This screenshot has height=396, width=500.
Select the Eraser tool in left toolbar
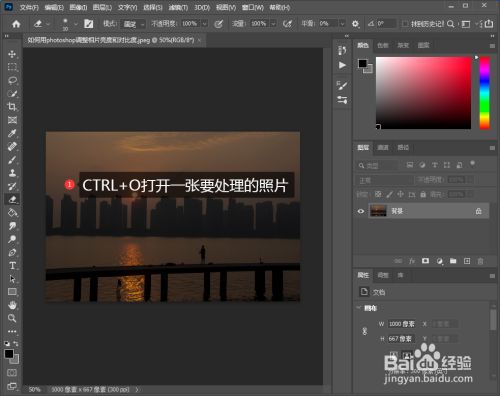pyautogui.click(x=12, y=199)
